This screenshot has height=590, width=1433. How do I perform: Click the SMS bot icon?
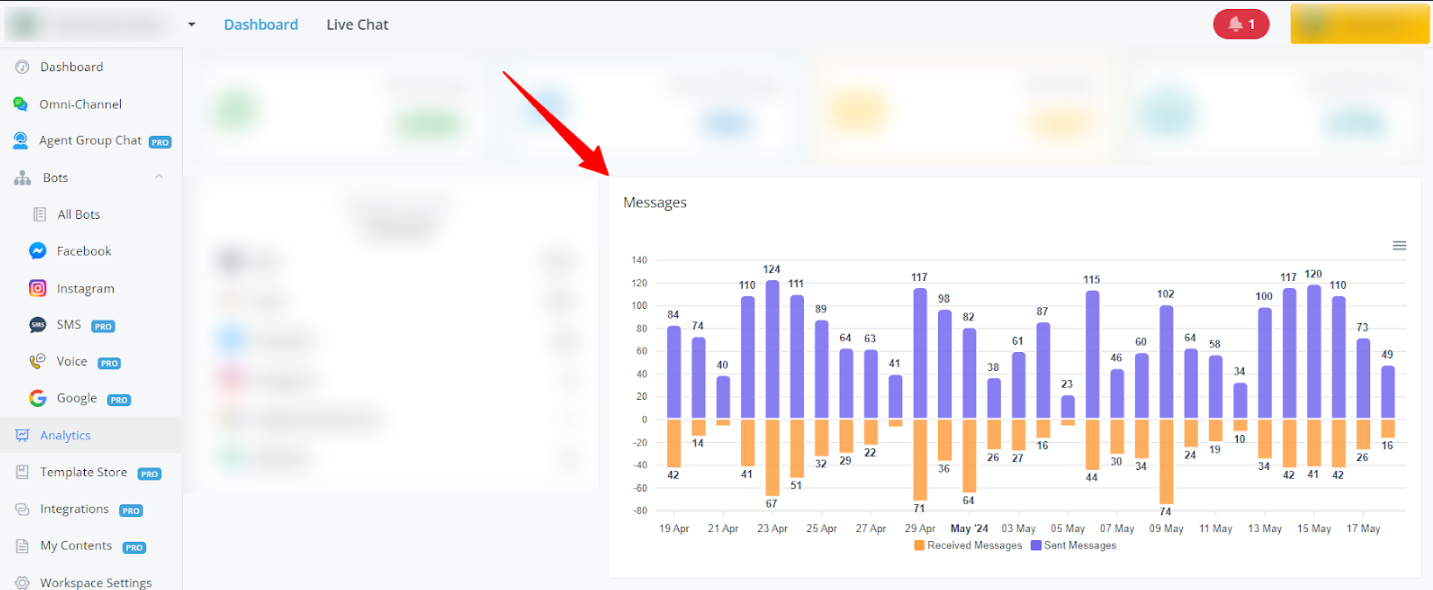38,325
